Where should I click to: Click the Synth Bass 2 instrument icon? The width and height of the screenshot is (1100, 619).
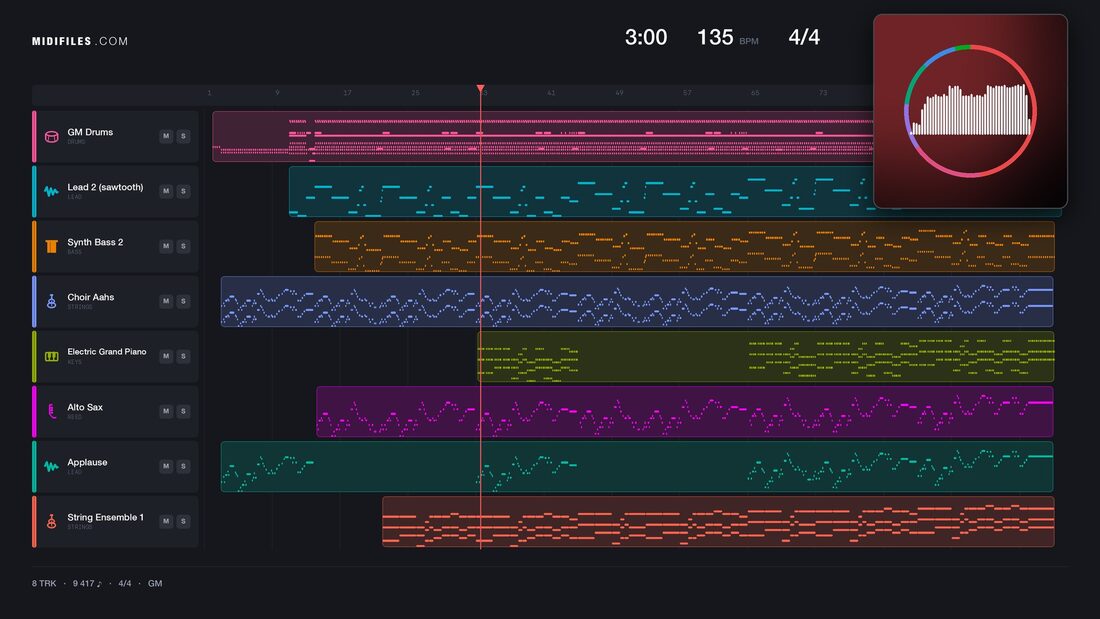tap(51, 246)
